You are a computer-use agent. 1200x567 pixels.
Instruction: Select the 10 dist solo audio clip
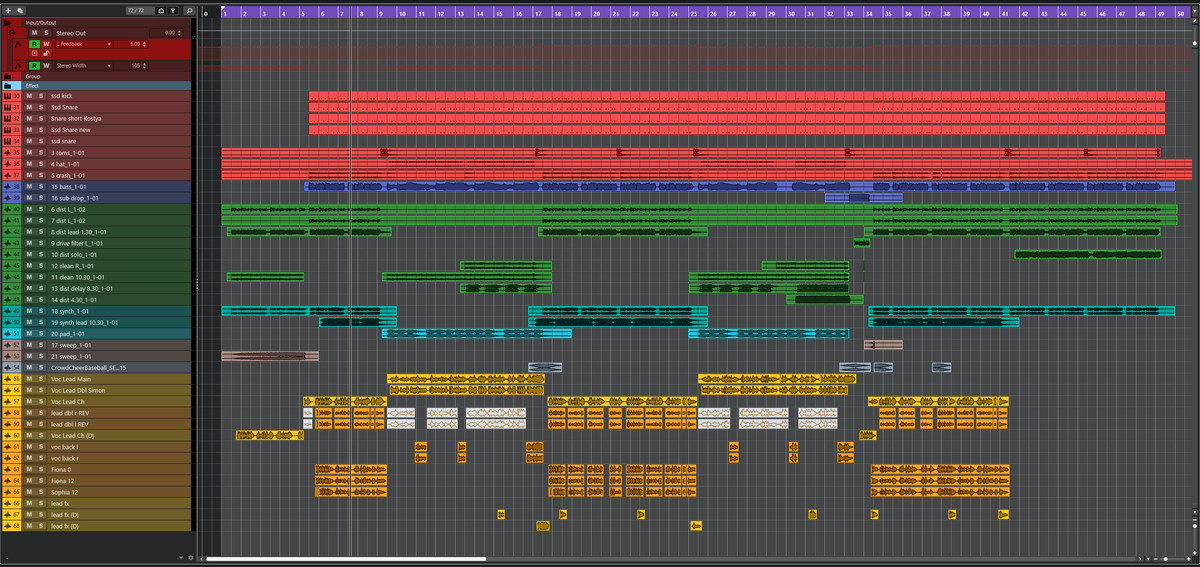tap(1089, 254)
